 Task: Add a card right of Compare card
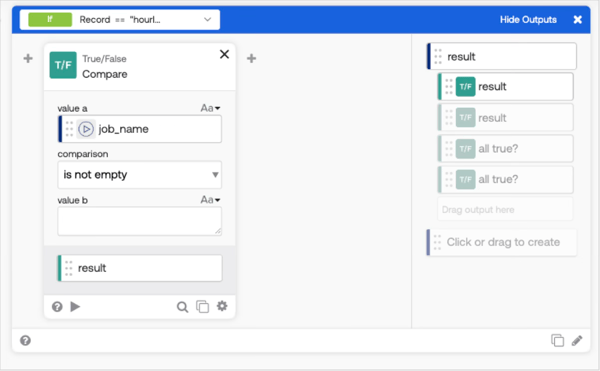(x=251, y=59)
